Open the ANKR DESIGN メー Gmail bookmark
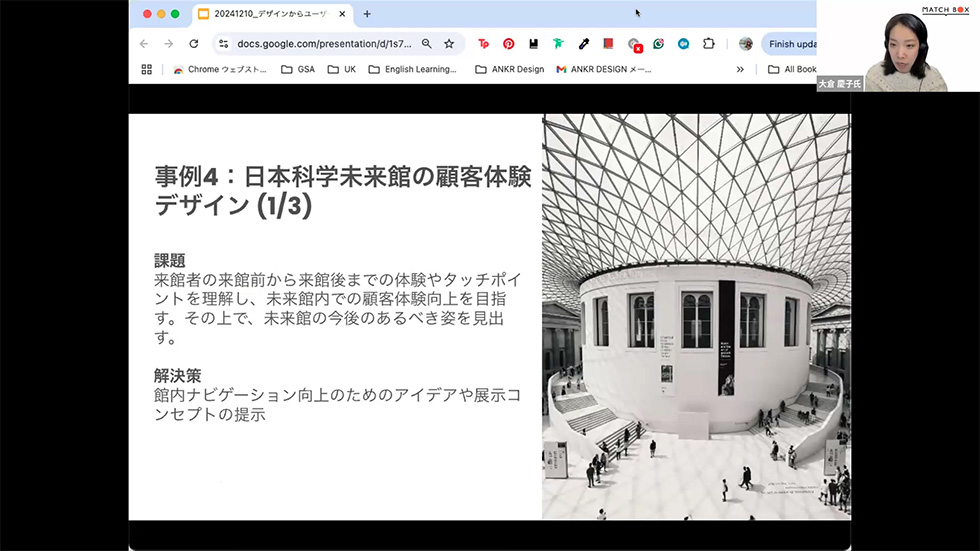 coord(604,69)
